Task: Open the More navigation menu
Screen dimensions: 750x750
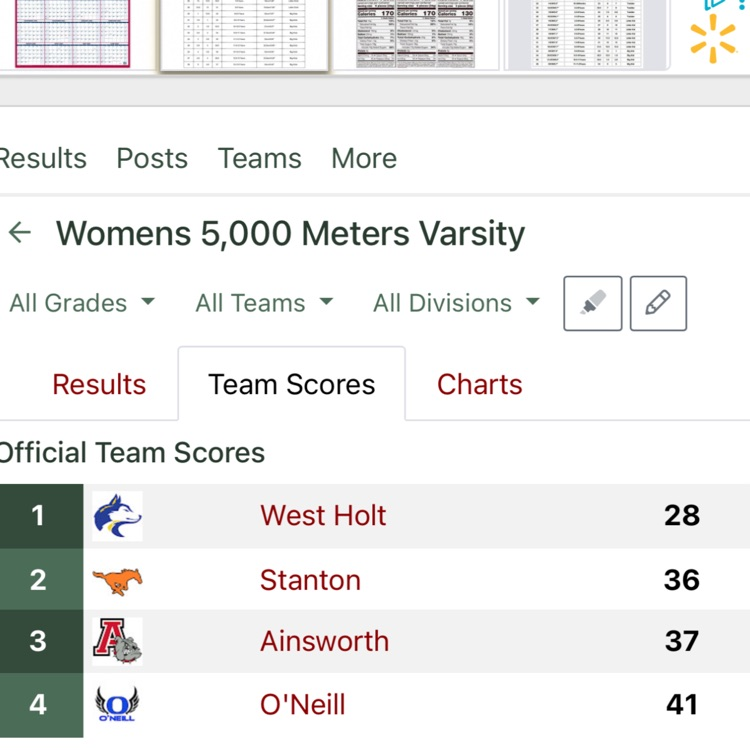Action: tap(364, 158)
